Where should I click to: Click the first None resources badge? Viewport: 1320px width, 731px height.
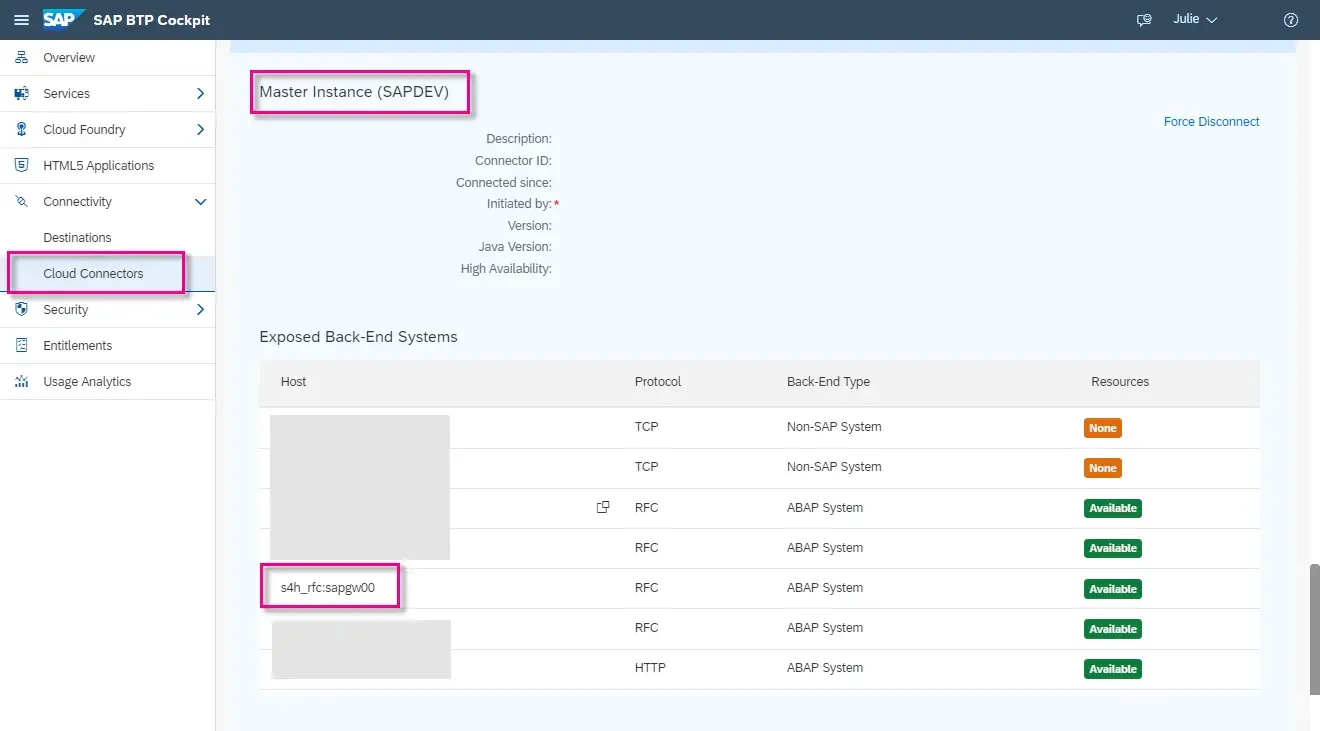(1103, 428)
